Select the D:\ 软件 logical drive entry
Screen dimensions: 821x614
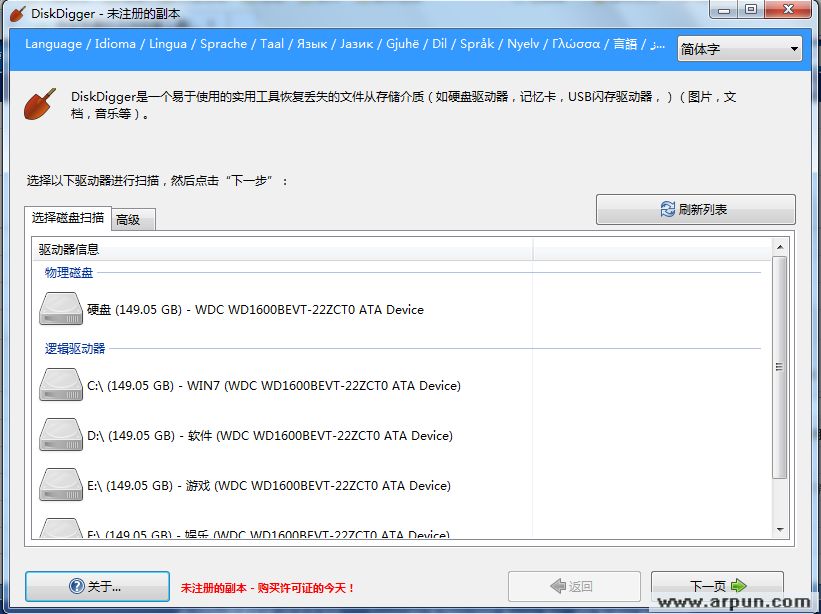(270, 436)
